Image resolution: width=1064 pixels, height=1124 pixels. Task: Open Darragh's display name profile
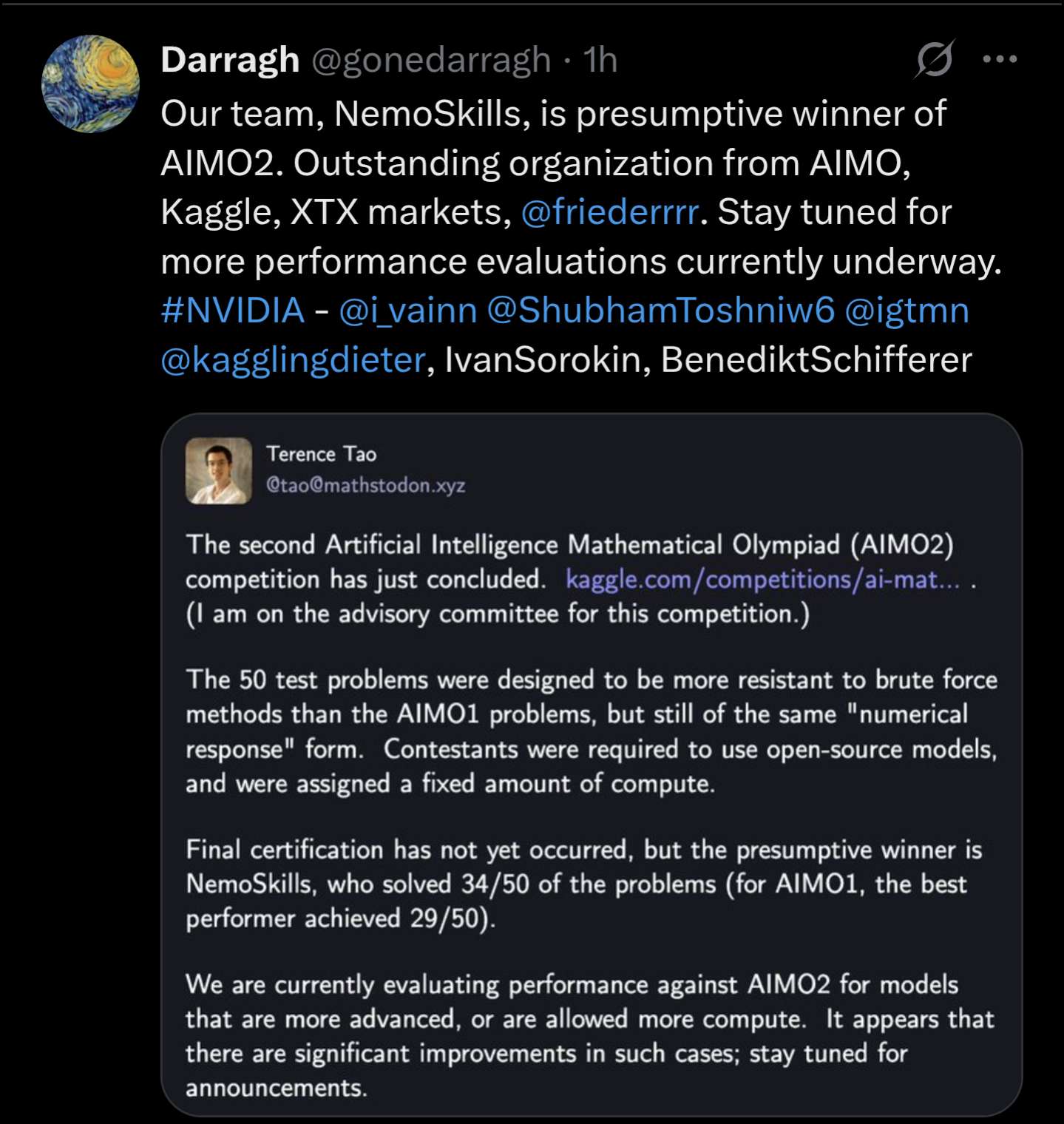[x=230, y=60]
